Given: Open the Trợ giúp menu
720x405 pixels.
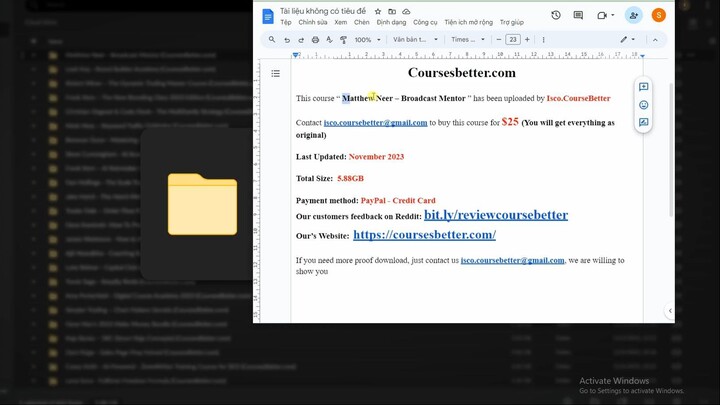Looking at the screenshot, I should click(512, 22).
